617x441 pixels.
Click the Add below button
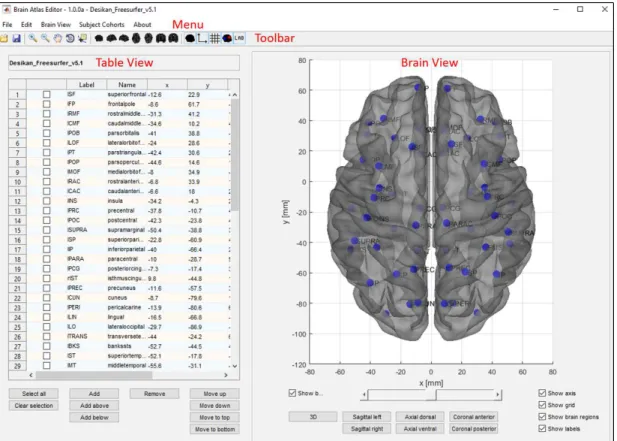[94, 417]
